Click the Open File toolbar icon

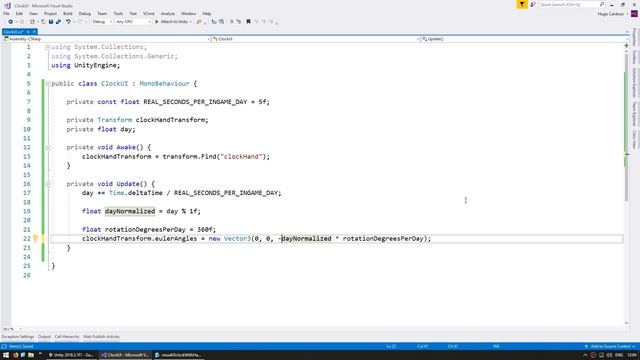click(x=43, y=22)
